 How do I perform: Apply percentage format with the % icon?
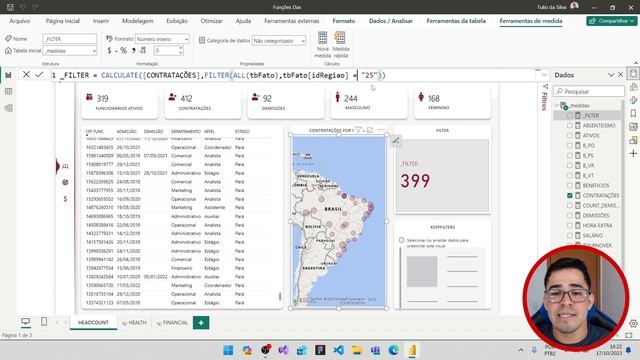click(123, 51)
